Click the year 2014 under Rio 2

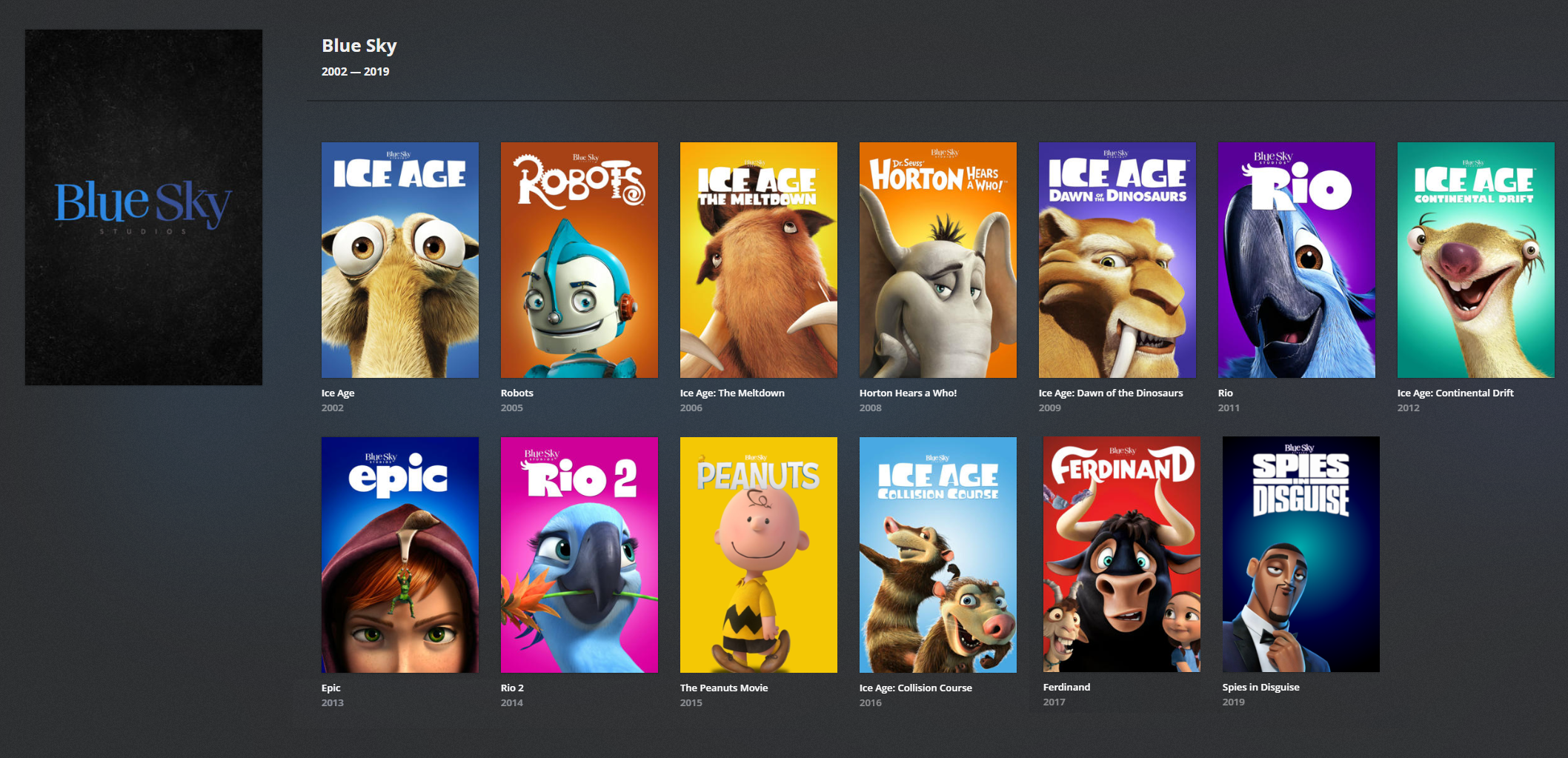click(x=512, y=702)
